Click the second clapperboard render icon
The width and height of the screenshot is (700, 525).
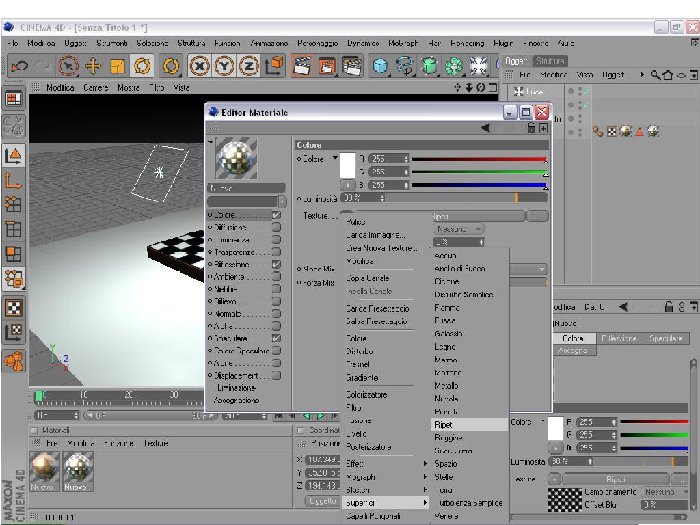coord(327,67)
